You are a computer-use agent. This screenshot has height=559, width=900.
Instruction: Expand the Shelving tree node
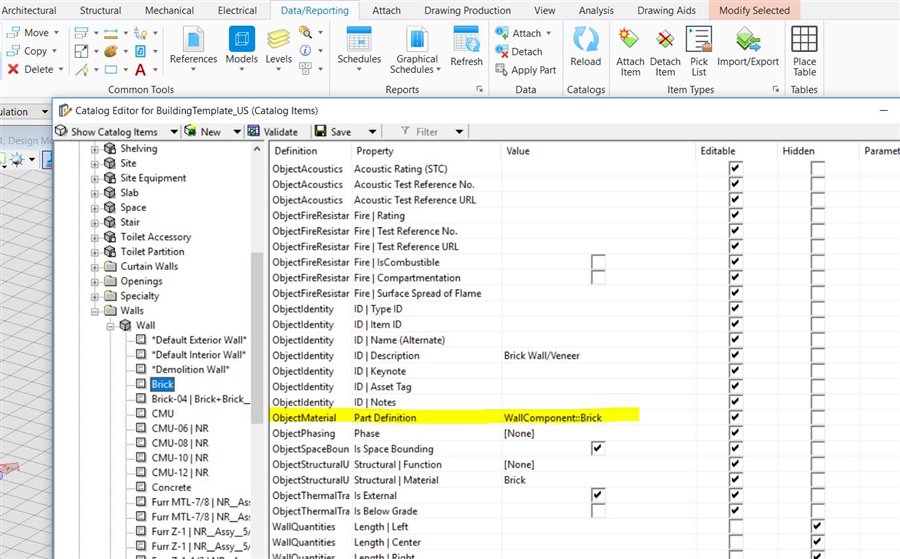95,149
